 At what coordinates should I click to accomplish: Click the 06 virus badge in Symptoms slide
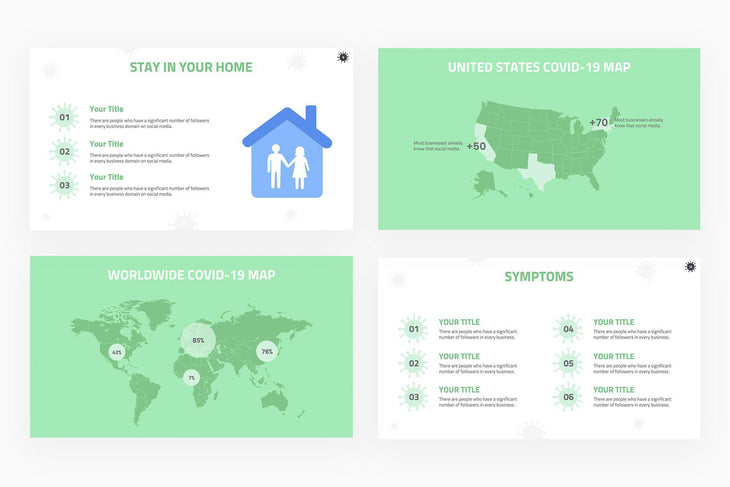point(568,397)
